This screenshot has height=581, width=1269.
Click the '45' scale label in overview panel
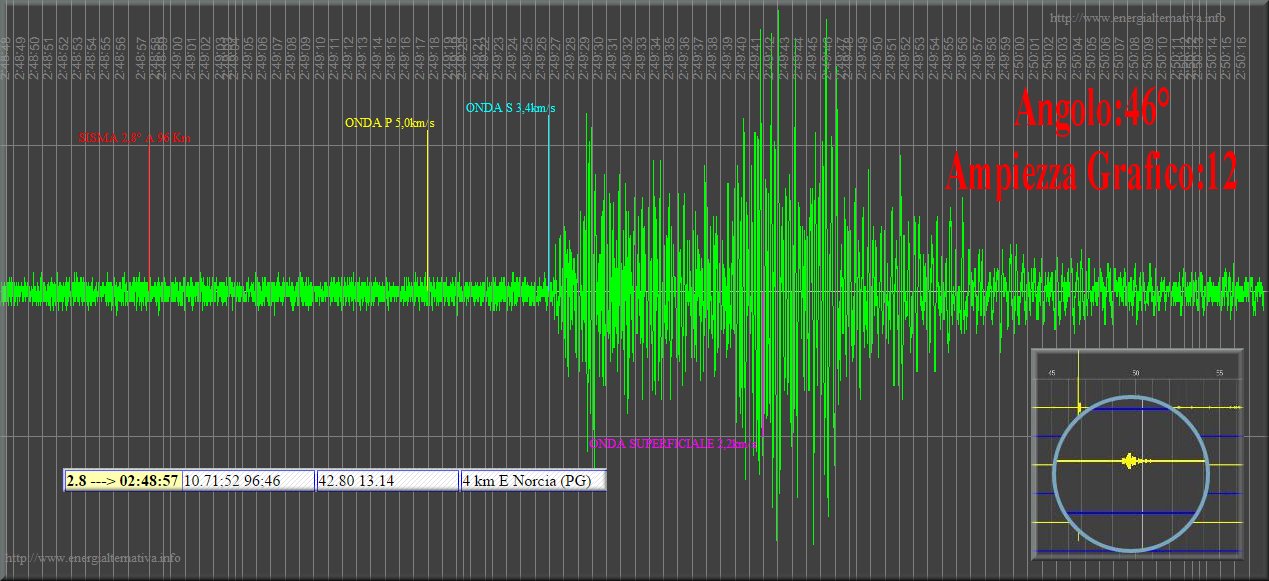1051,373
